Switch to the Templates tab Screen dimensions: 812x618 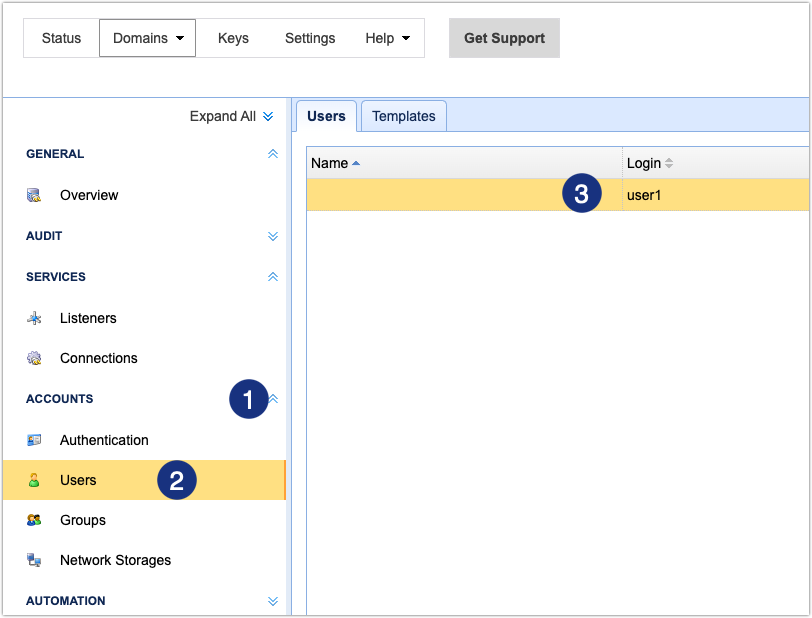[403, 116]
